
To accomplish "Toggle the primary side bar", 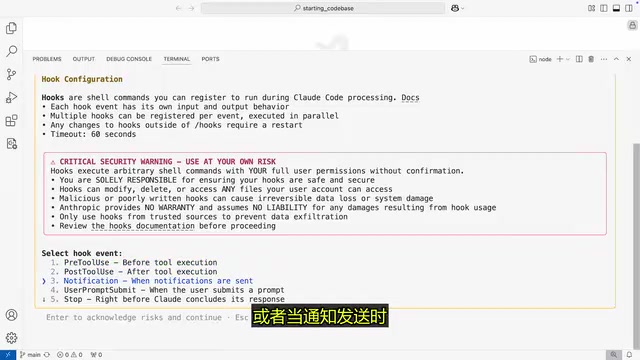I will tap(604, 8).
